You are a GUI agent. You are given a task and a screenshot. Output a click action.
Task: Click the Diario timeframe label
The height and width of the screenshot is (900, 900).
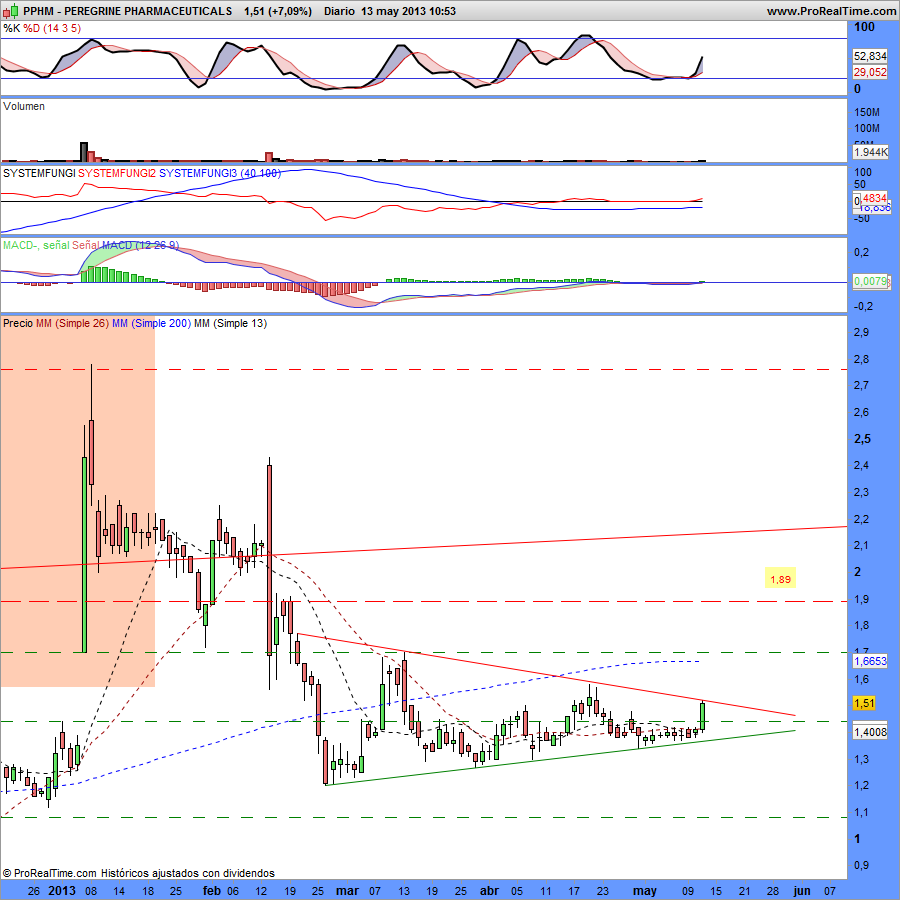(339, 11)
